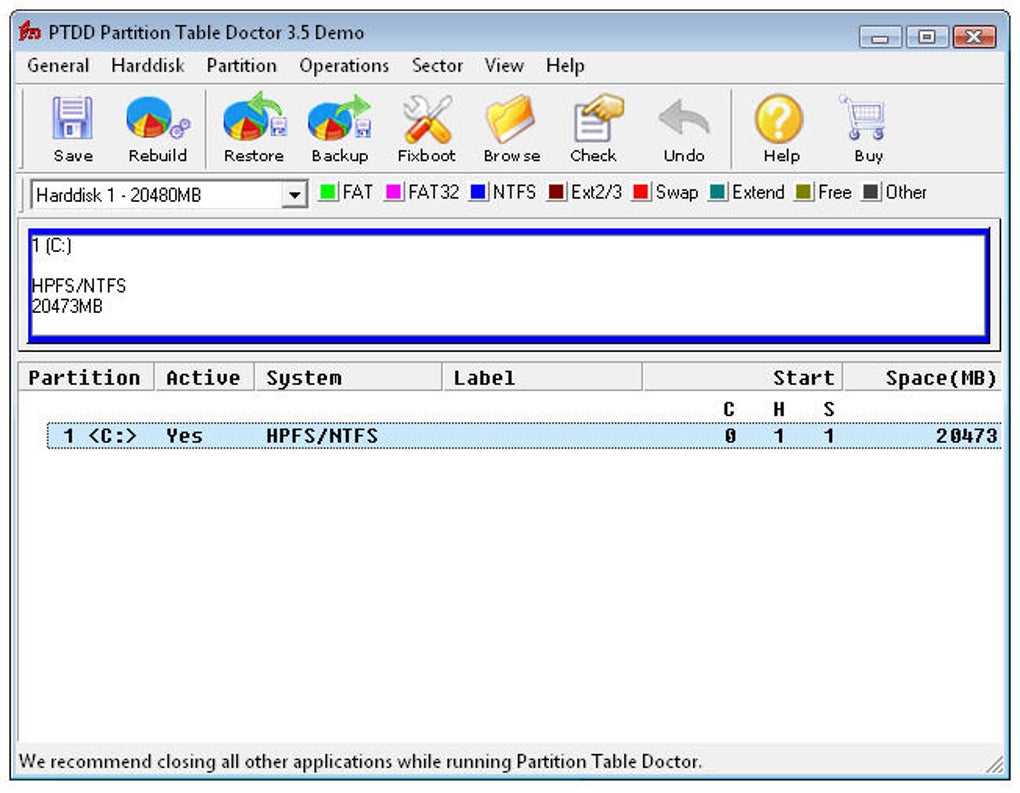
Task: Click the Save floppy disk icon
Action: (72, 118)
